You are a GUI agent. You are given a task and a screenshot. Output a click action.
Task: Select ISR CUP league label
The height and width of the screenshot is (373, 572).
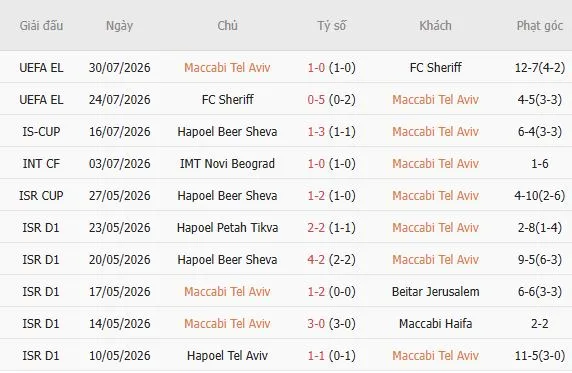[41, 196]
